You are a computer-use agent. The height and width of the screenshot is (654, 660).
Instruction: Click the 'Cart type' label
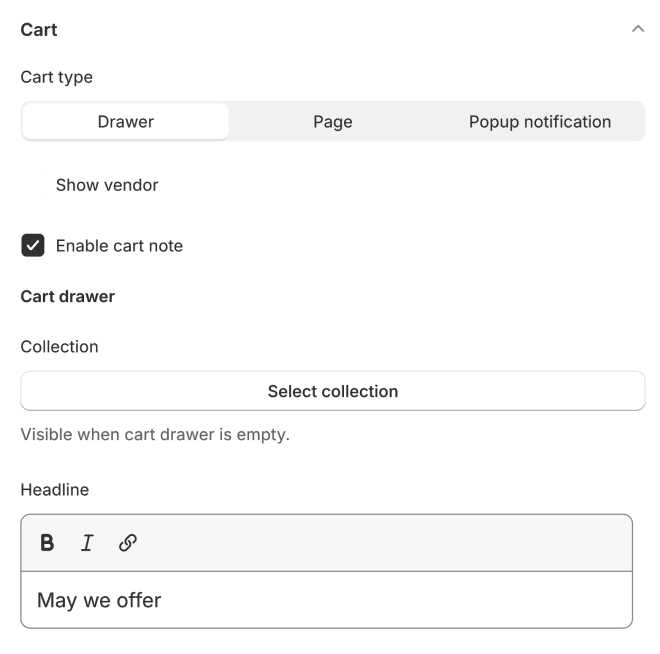click(x=57, y=77)
